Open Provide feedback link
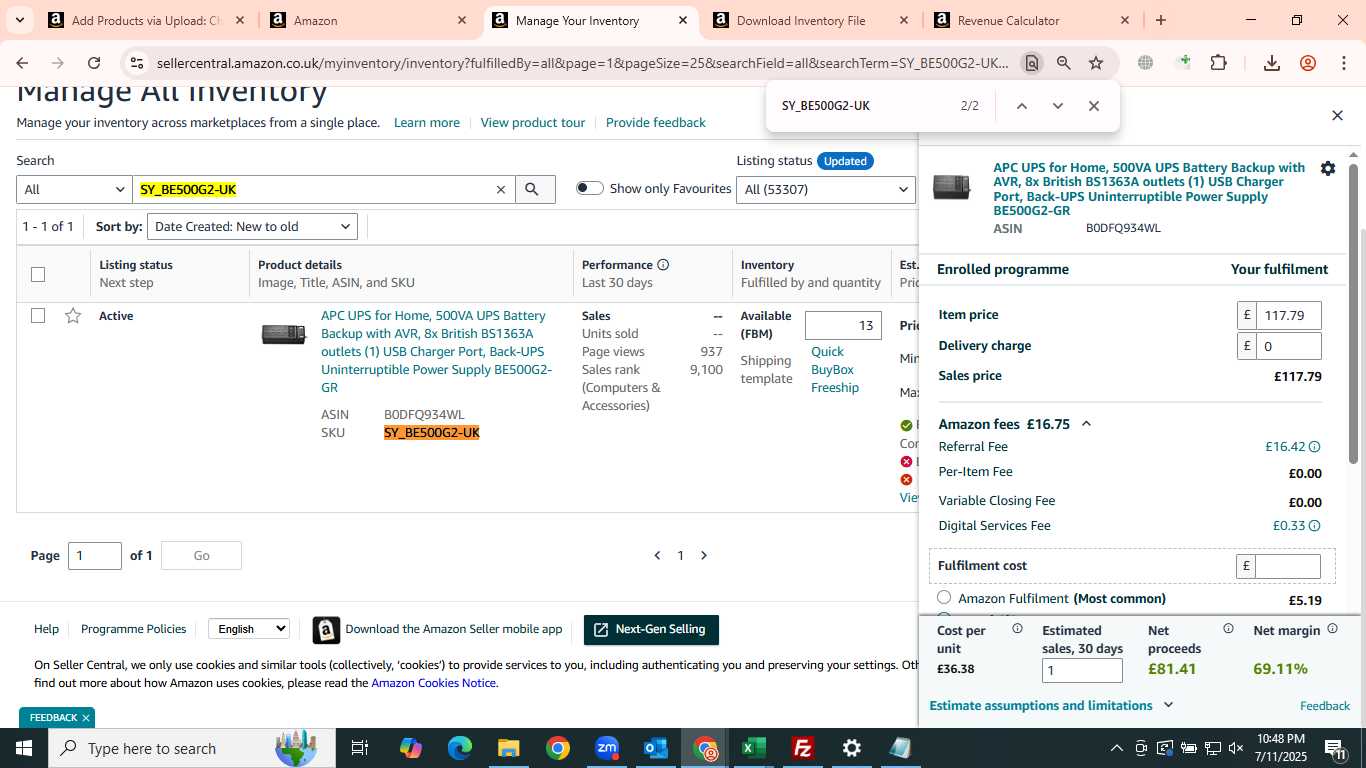Screen dimensions: 1366x768 click(656, 123)
